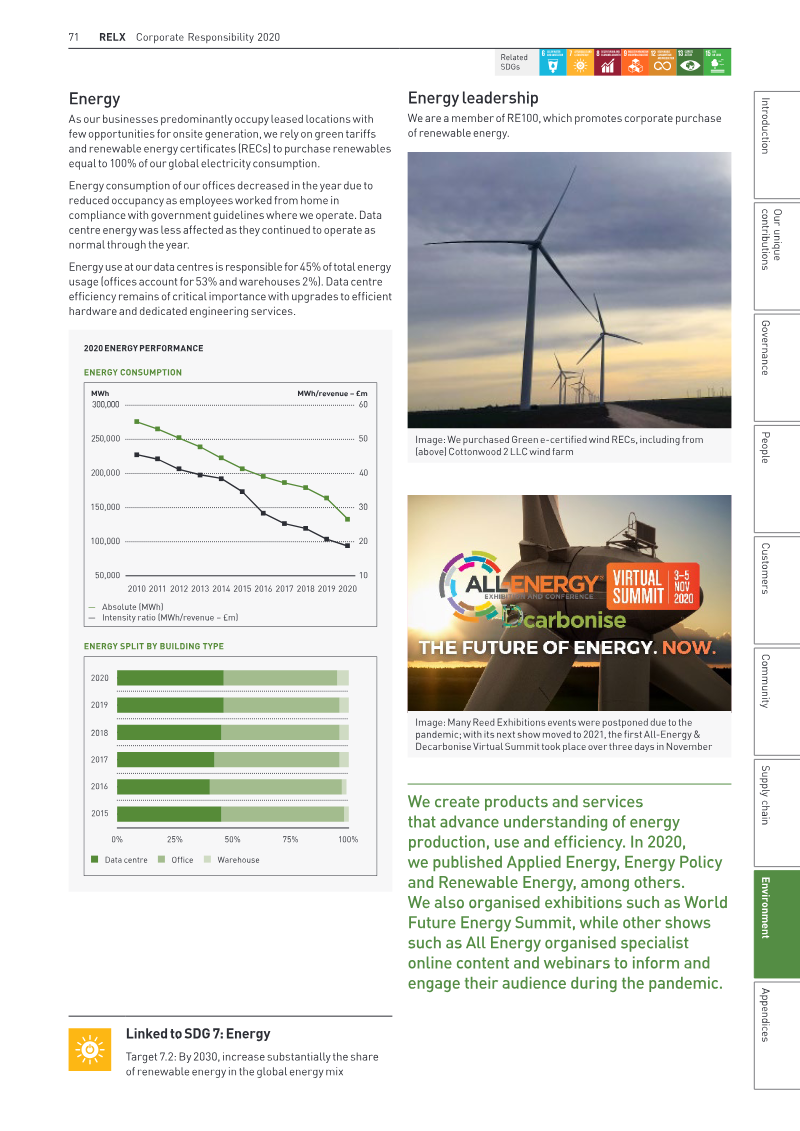
Task: Click the wind farm photo
Action: [569, 290]
